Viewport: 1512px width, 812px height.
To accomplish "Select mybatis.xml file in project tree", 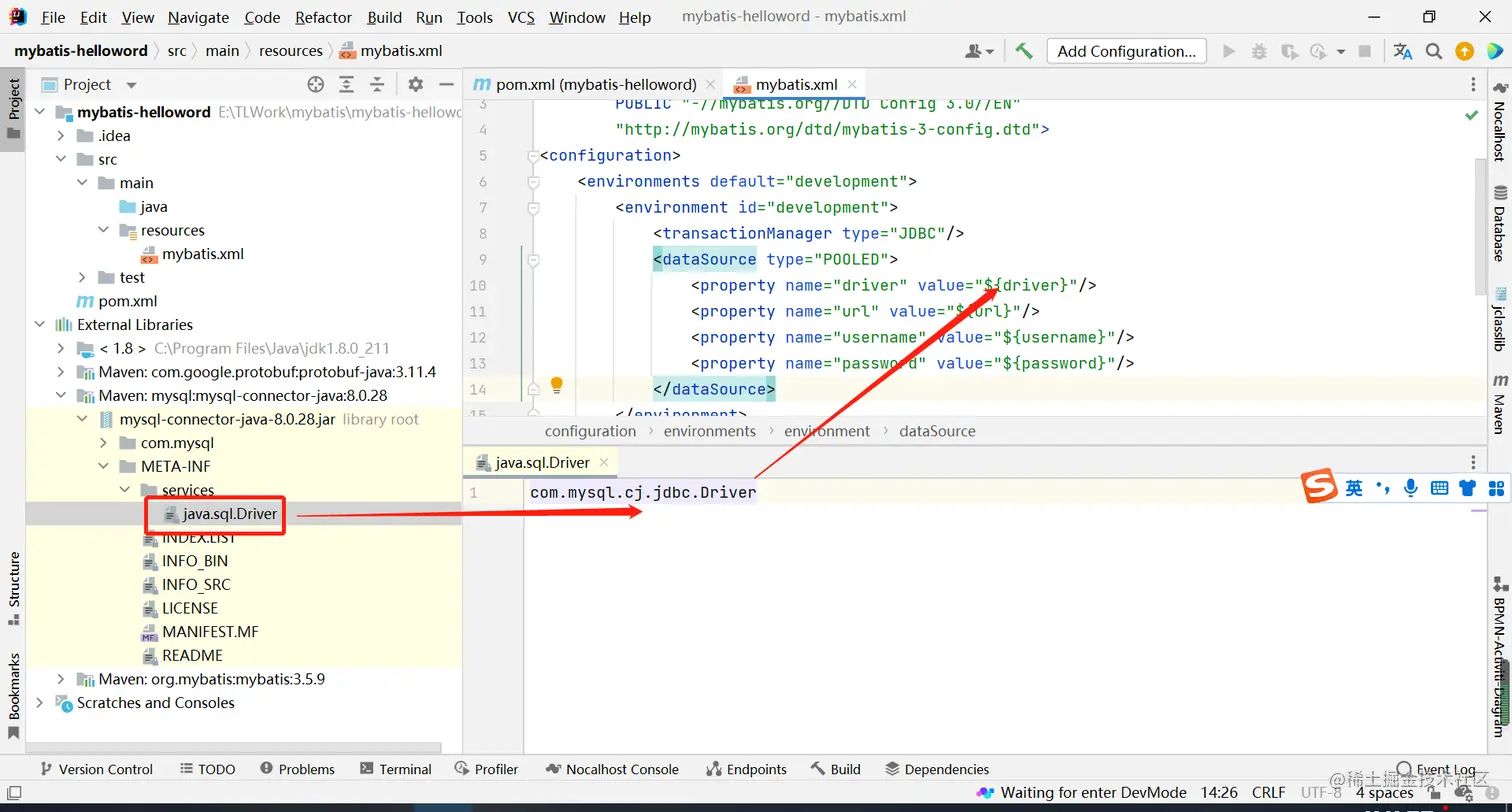I will [x=203, y=254].
